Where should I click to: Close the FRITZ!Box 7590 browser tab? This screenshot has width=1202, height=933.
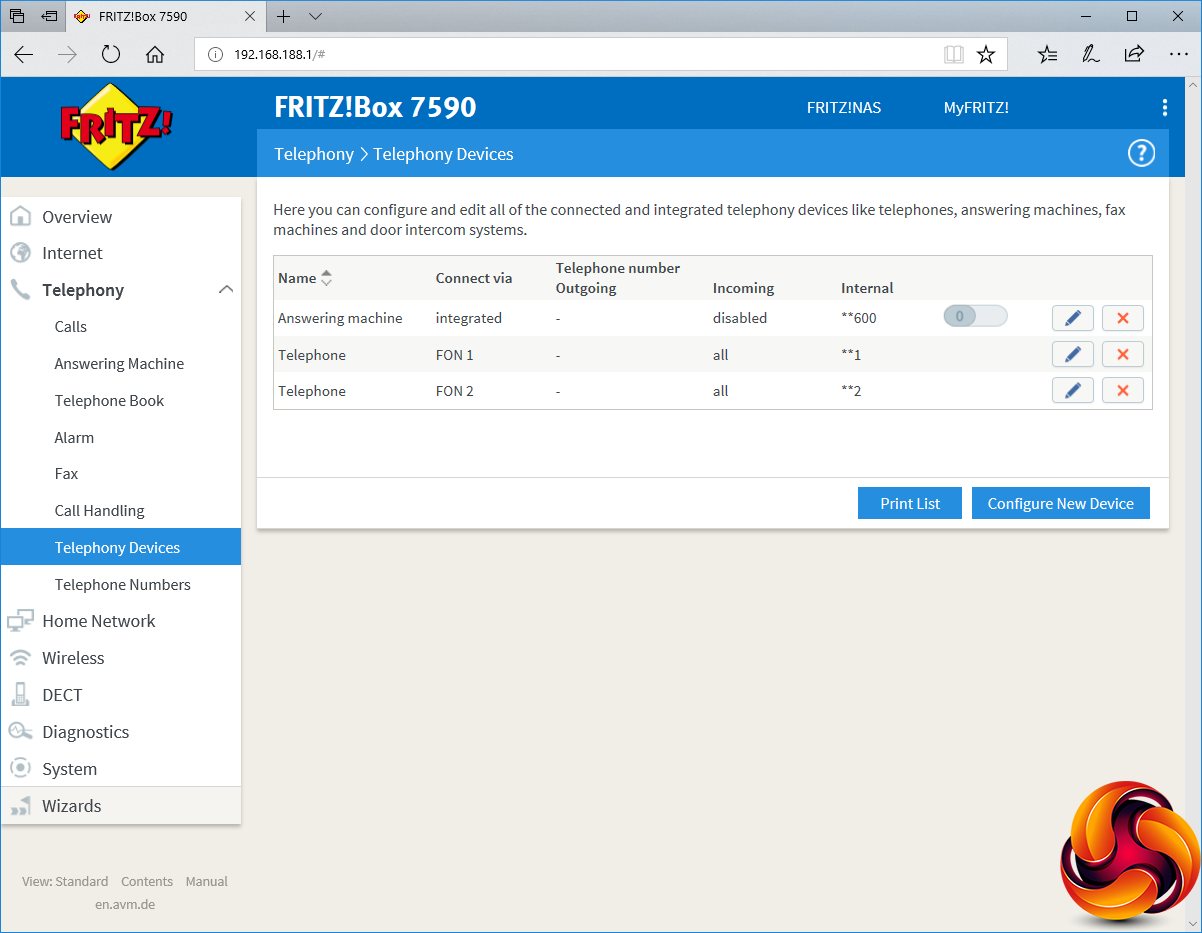click(251, 17)
